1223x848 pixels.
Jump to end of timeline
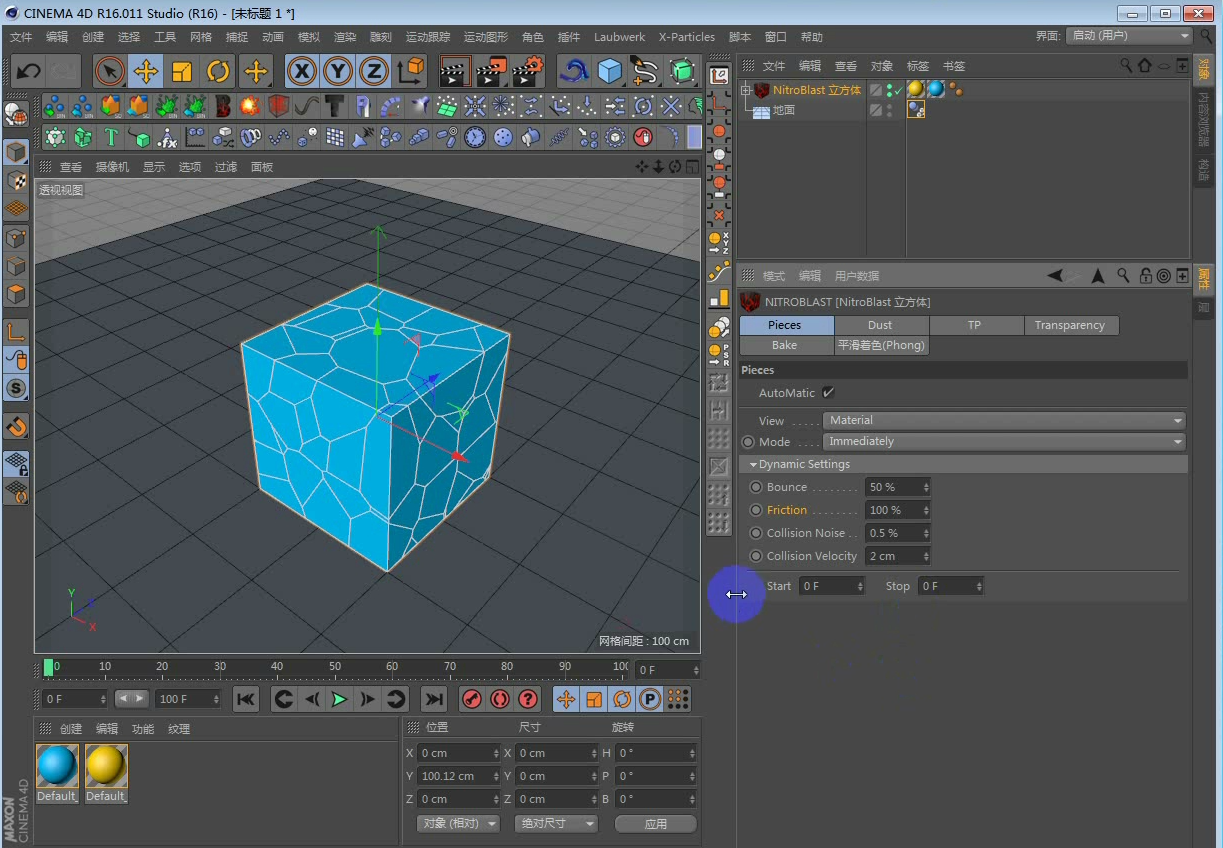[433, 699]
